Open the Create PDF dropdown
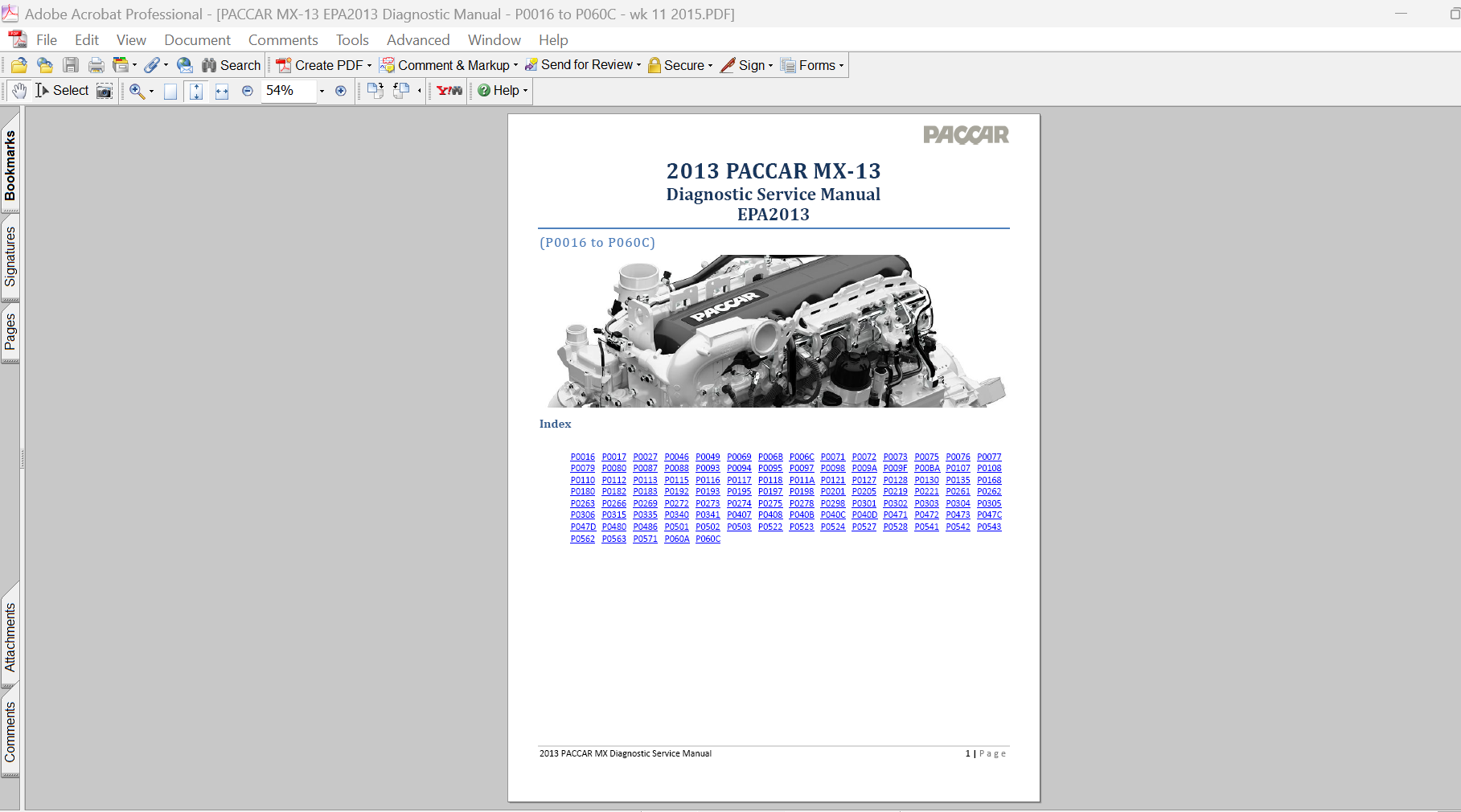Screen dimensions: 1461x812 pyautogui.click(x=323, y=65)
